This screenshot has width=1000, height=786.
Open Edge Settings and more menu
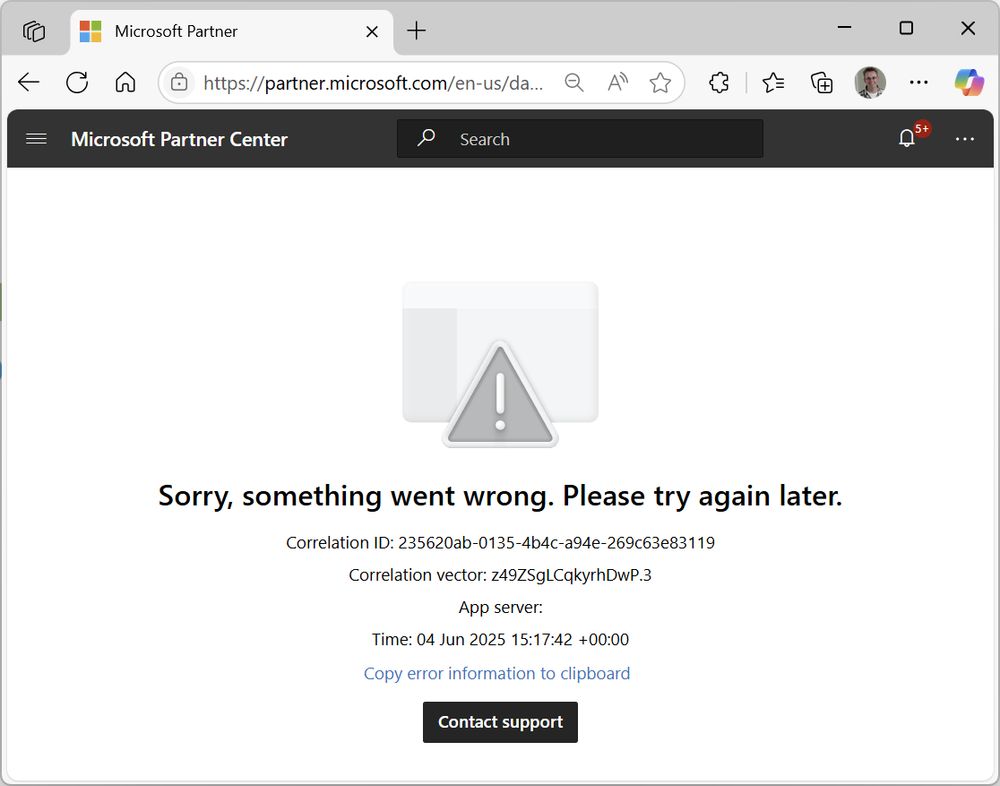tap(918, 82)
